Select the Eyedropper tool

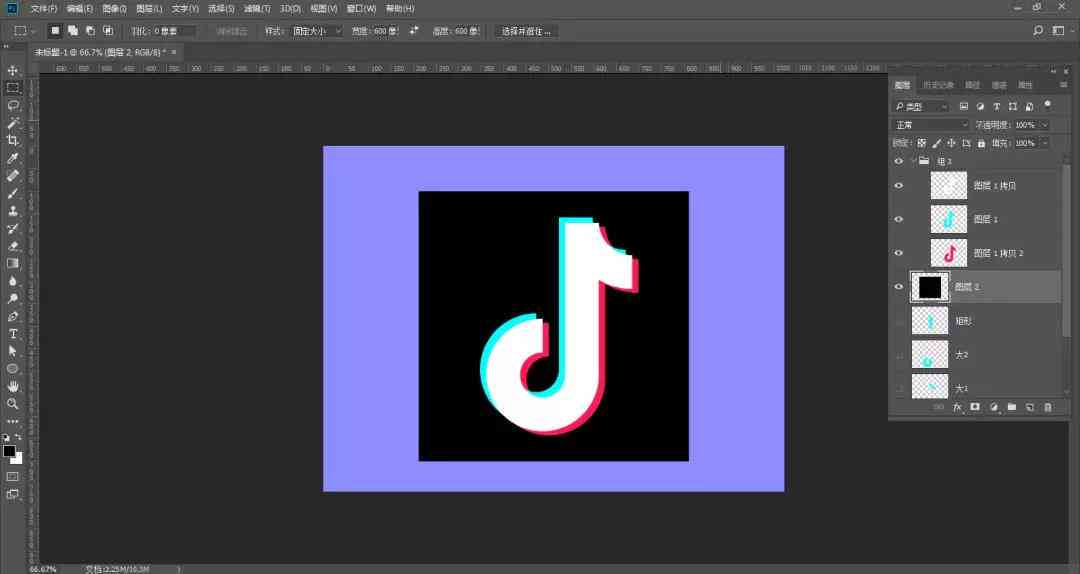pyautogui.click(x=12, y=158)
